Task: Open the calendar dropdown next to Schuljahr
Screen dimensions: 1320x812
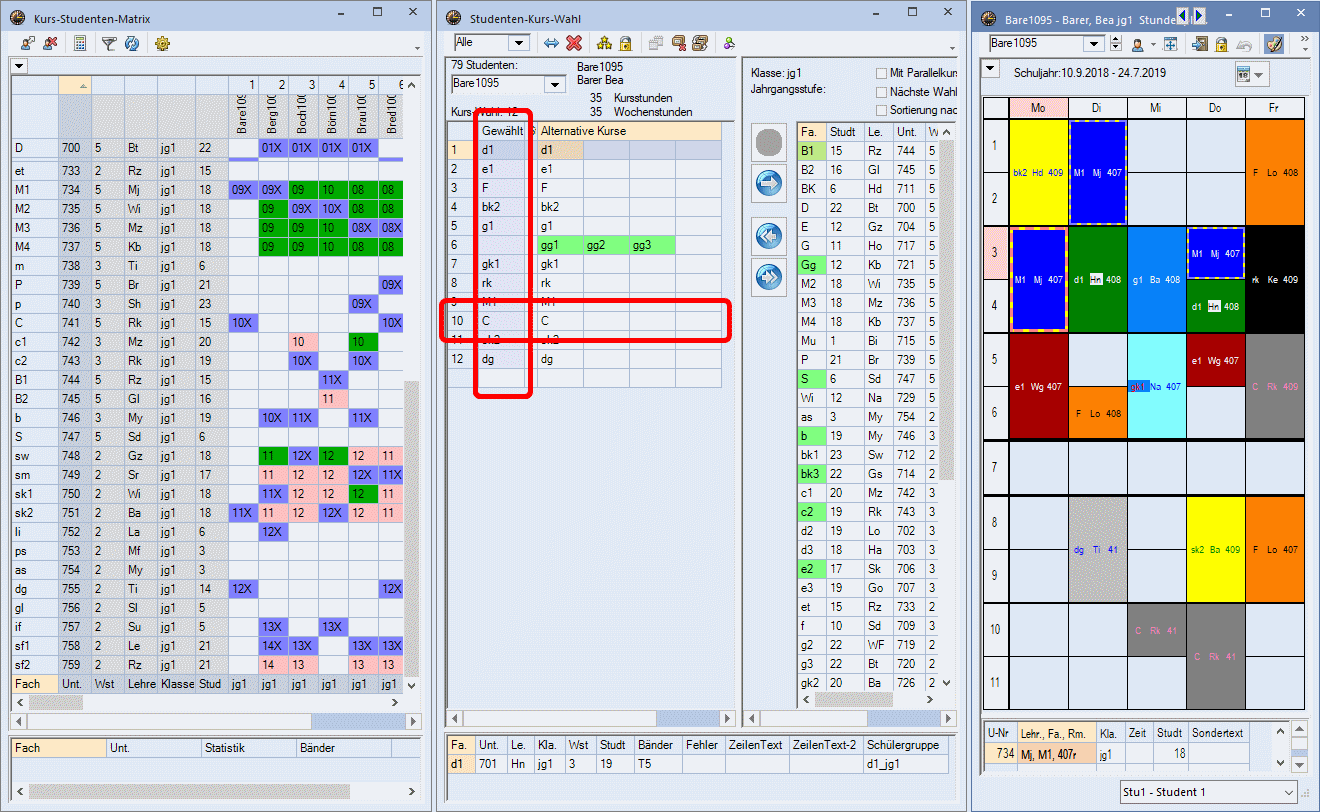Action: coord(1259,75)
